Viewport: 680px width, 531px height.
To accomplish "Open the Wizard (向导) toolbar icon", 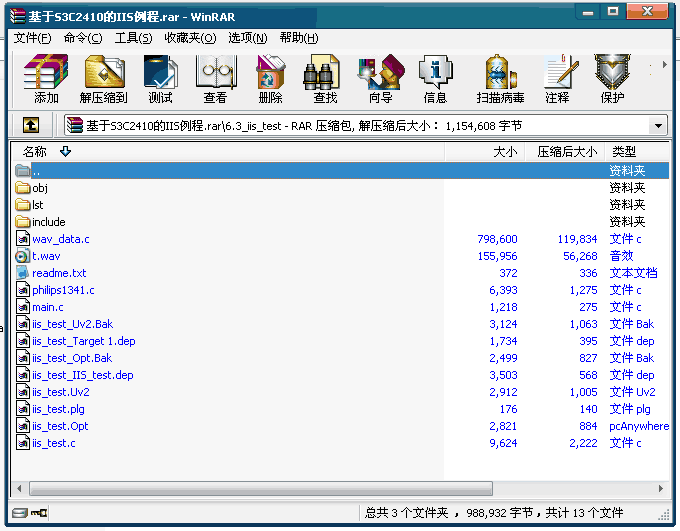I will tap(381, 72).
